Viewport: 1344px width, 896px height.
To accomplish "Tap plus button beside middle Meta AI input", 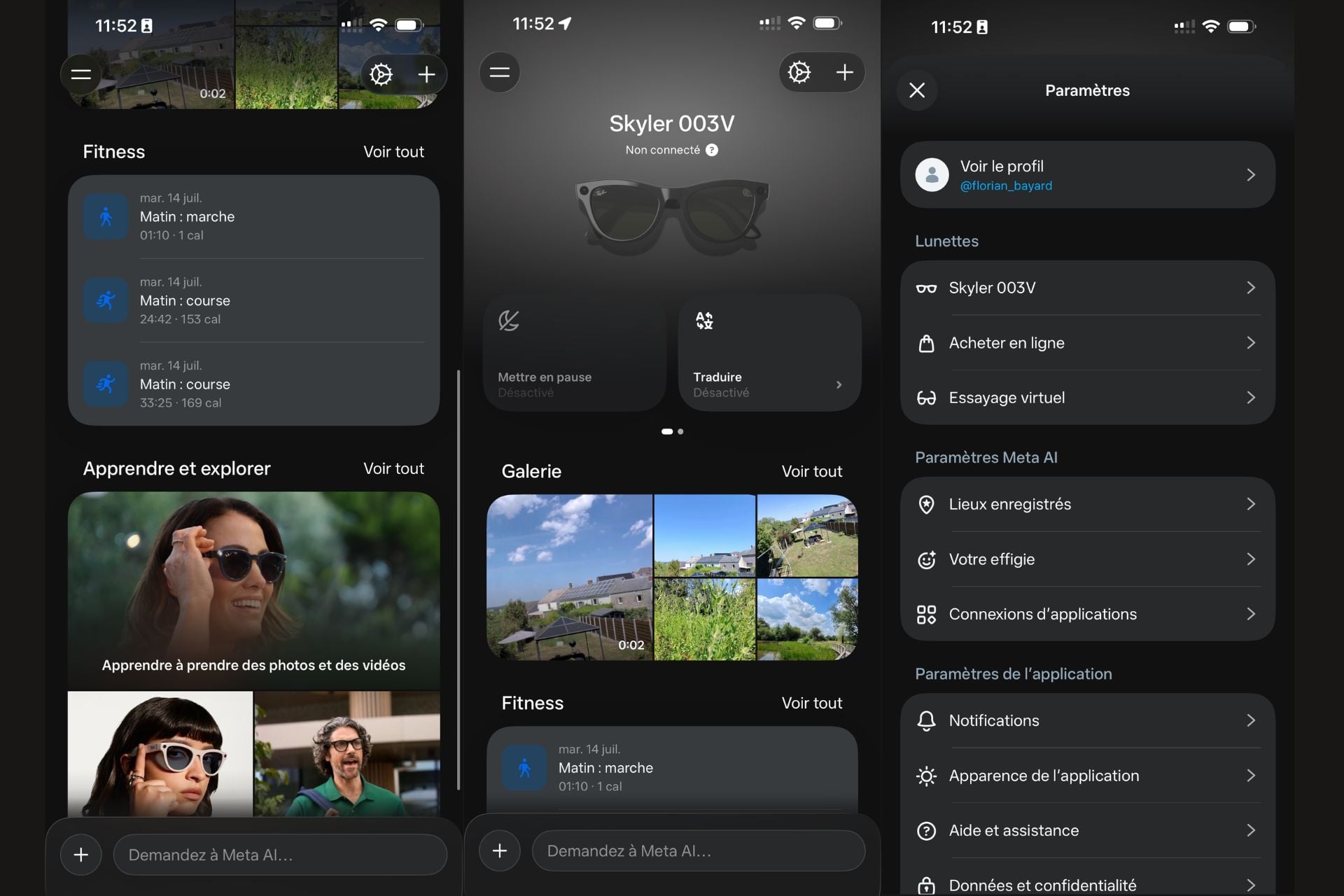I will [x=499, y=850].
